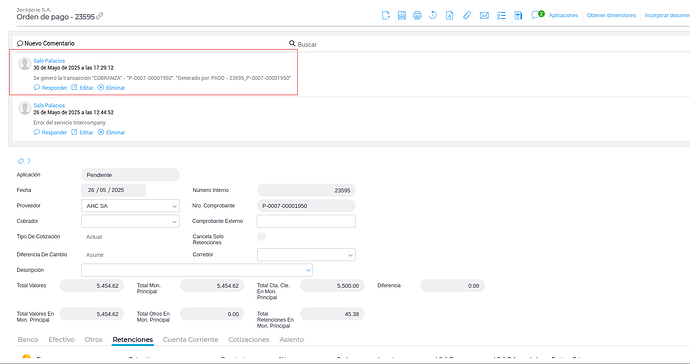Click the icon next to the checklist icon
The image size is (690, 364).
(518, 15)
